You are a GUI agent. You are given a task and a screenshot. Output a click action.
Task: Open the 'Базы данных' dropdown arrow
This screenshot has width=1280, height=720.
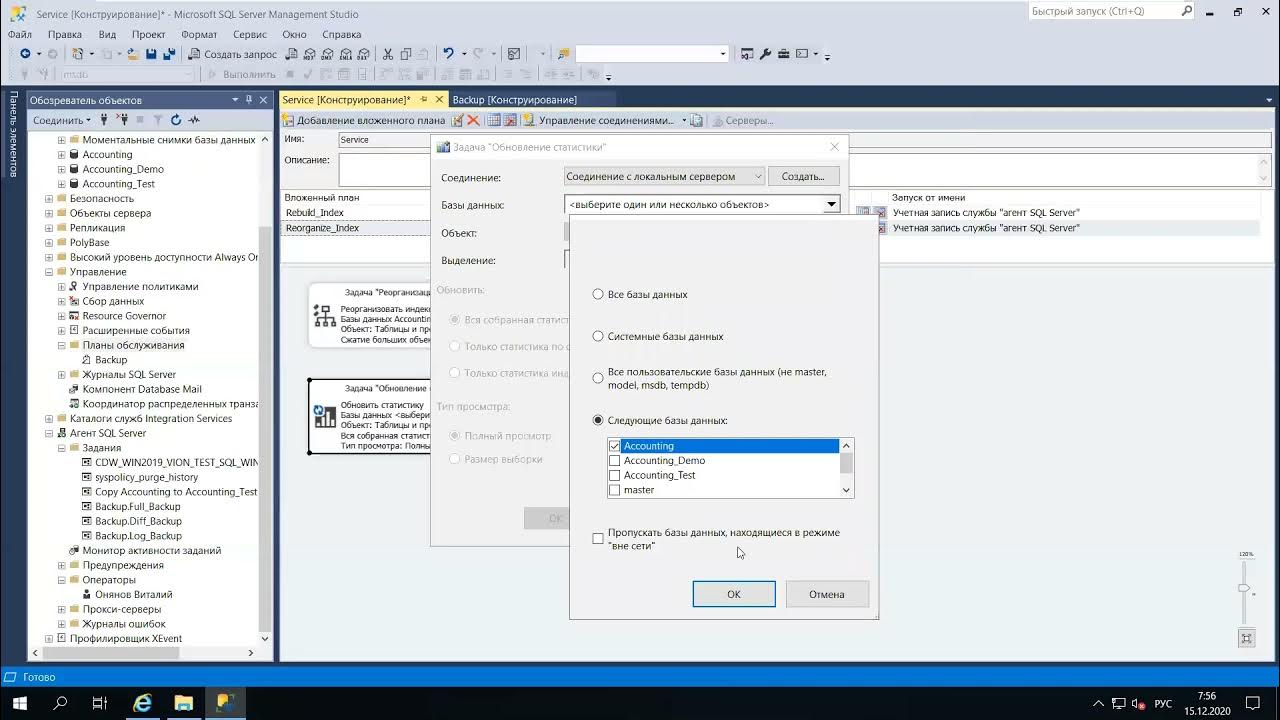point(830,205)
